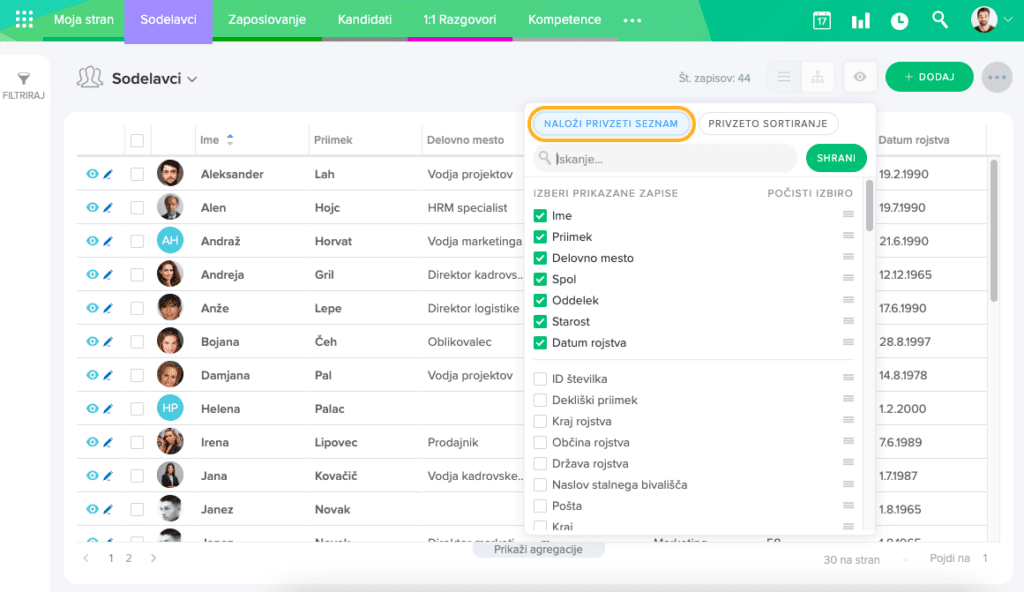The image size is (1024, 592).
Task: Uncheck the Spol column checkbox
Action: (540, 279)
